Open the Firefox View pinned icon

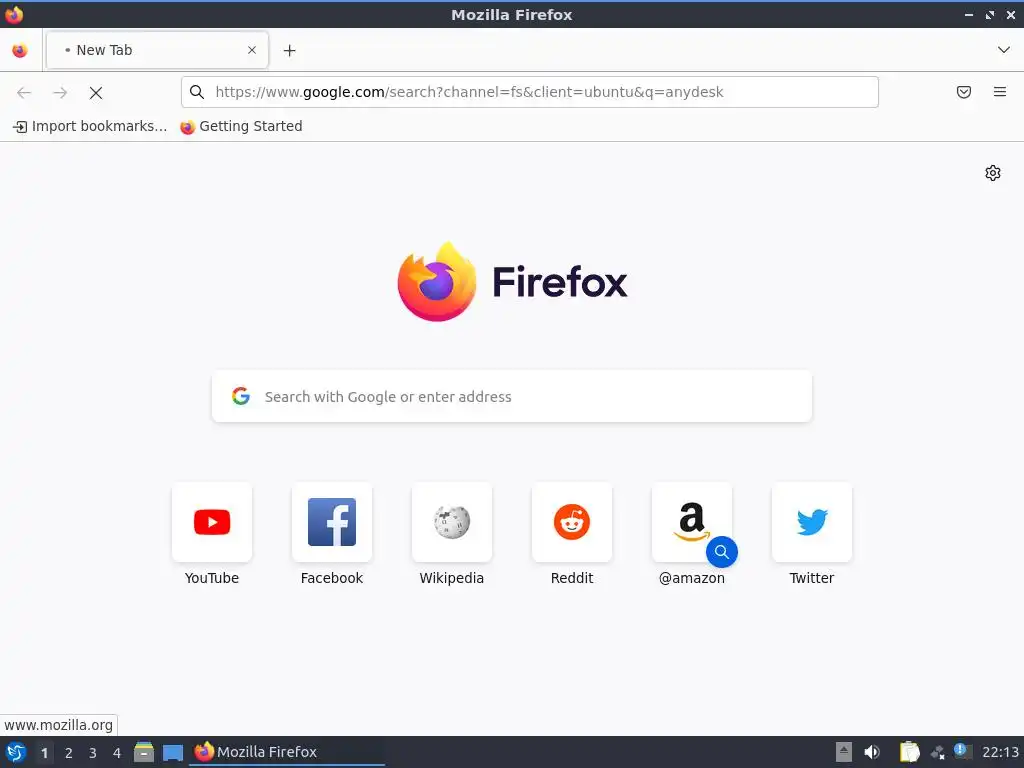coord(20,50)
